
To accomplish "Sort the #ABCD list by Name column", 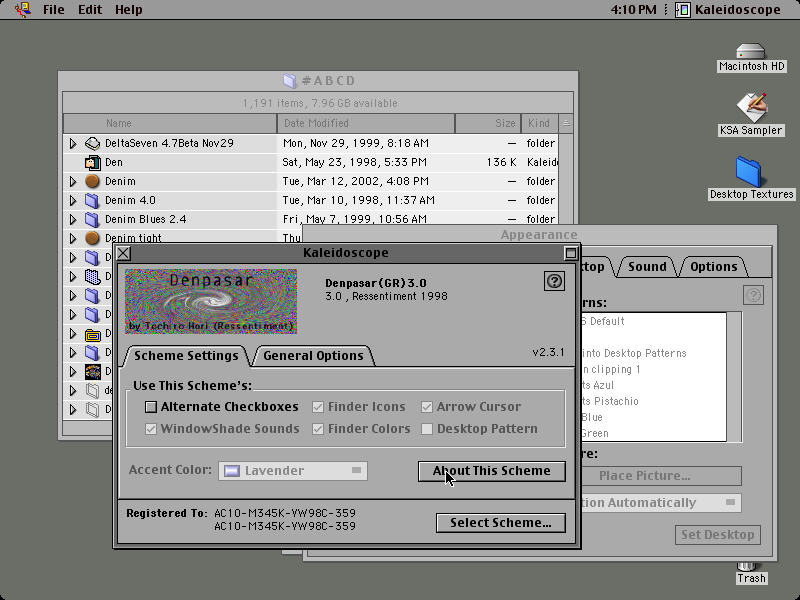I will pyautogui.click(x=170, y=123).
